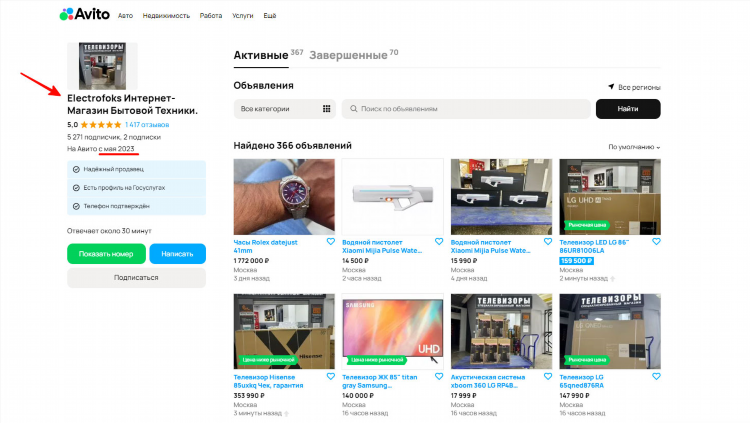Favorite the Часы Rolex datejust listing
Viewport: 750px width, 423px height.
(331, 242)
